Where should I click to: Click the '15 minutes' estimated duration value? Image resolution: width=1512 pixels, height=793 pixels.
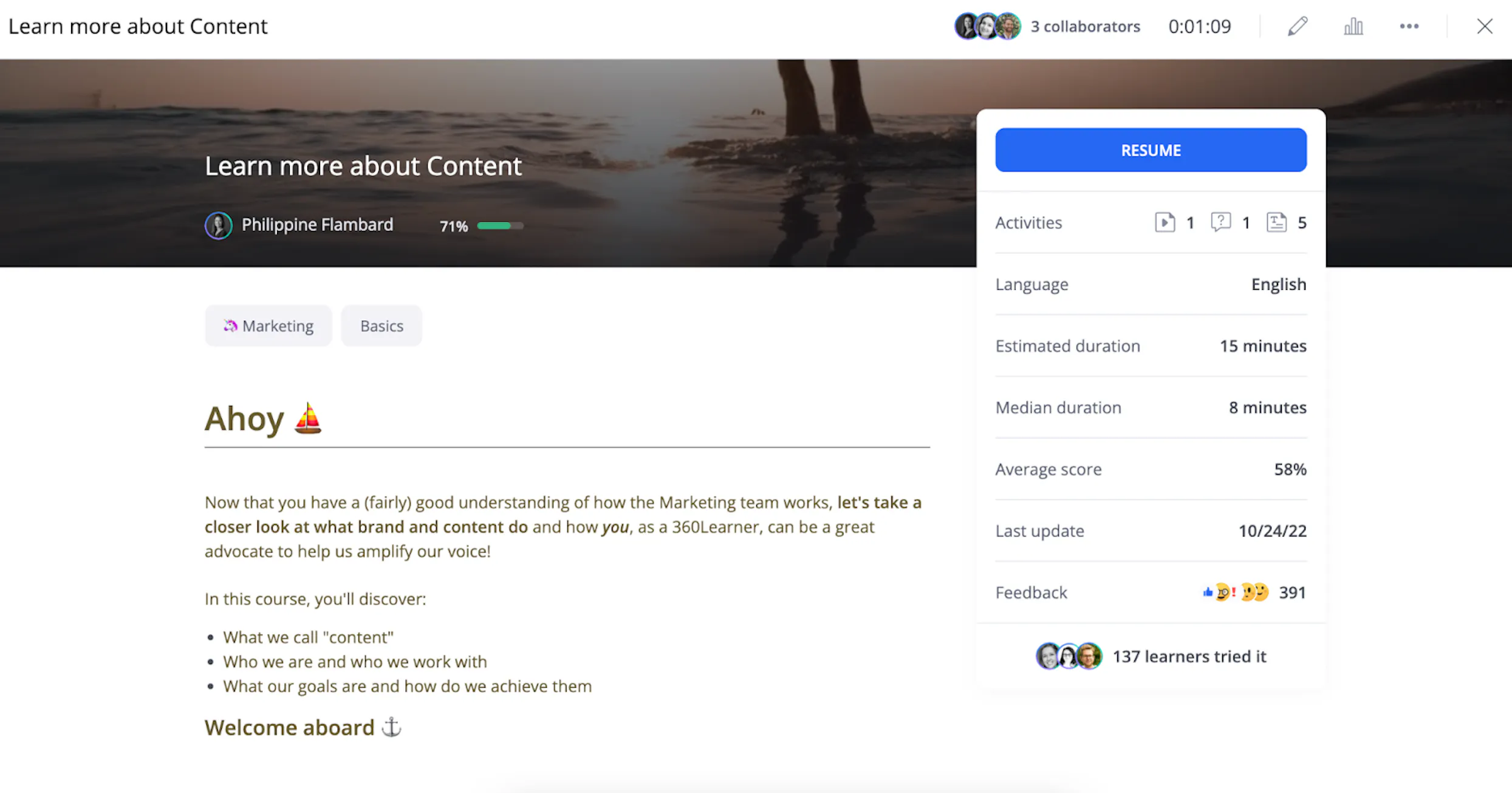1263,346
